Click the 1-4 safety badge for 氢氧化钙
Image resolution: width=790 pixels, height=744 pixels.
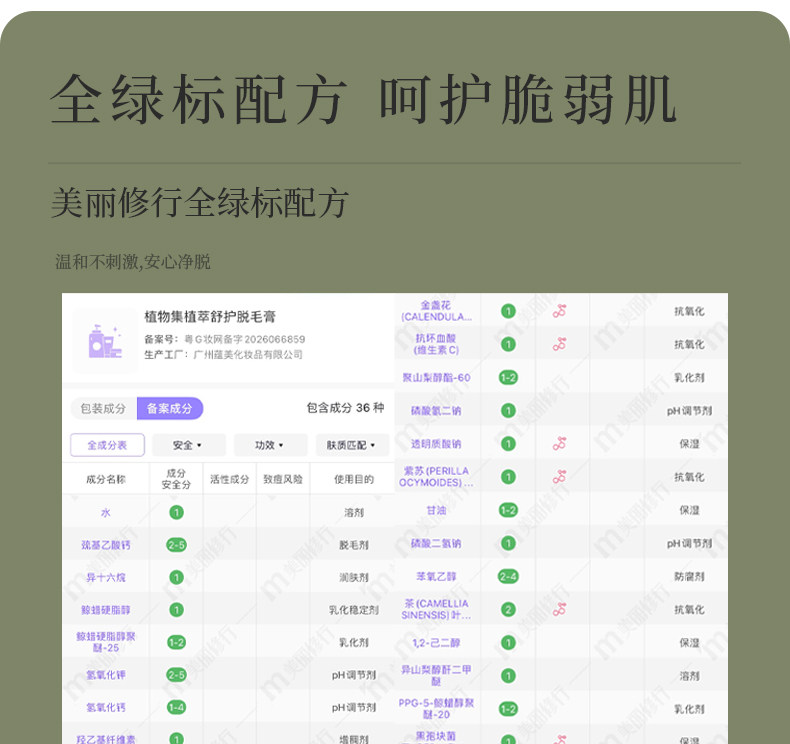[176, 707]
